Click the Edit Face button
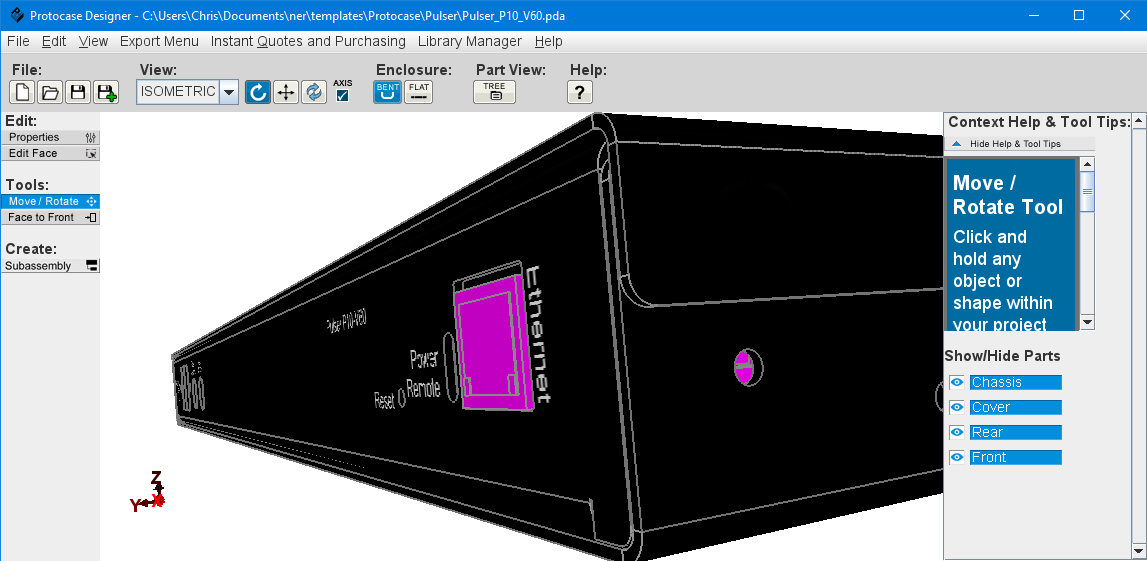Viewport: 1147px width, 561px height. click(x=50, y=154)
